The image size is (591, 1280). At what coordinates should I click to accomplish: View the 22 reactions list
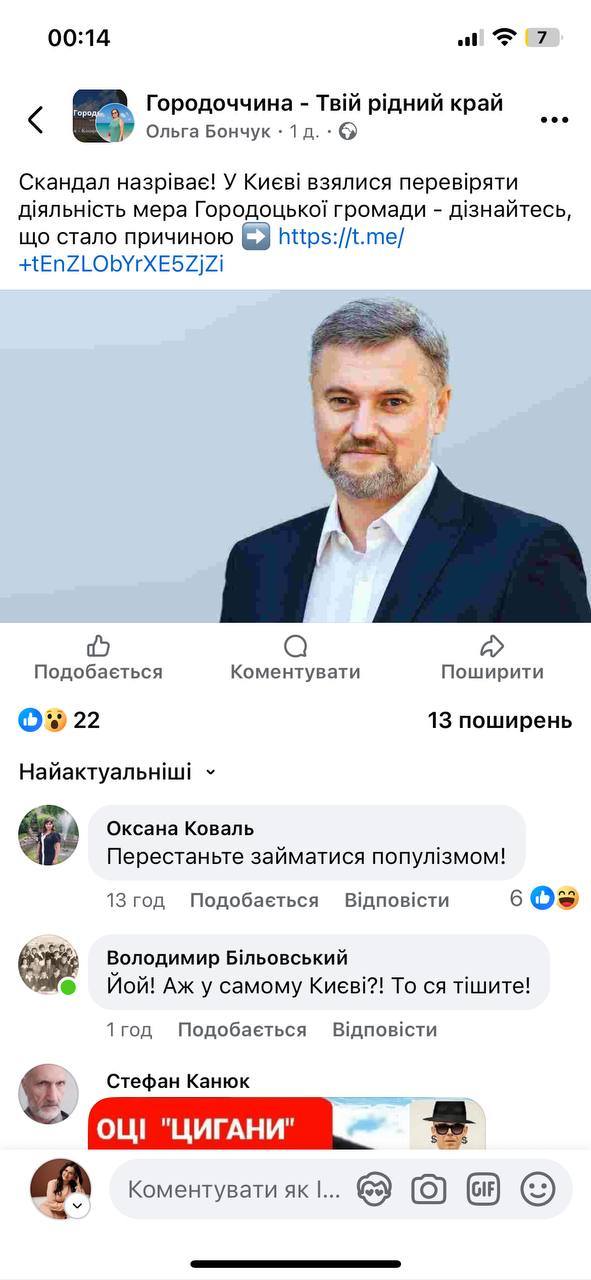(x=60, y=720)
